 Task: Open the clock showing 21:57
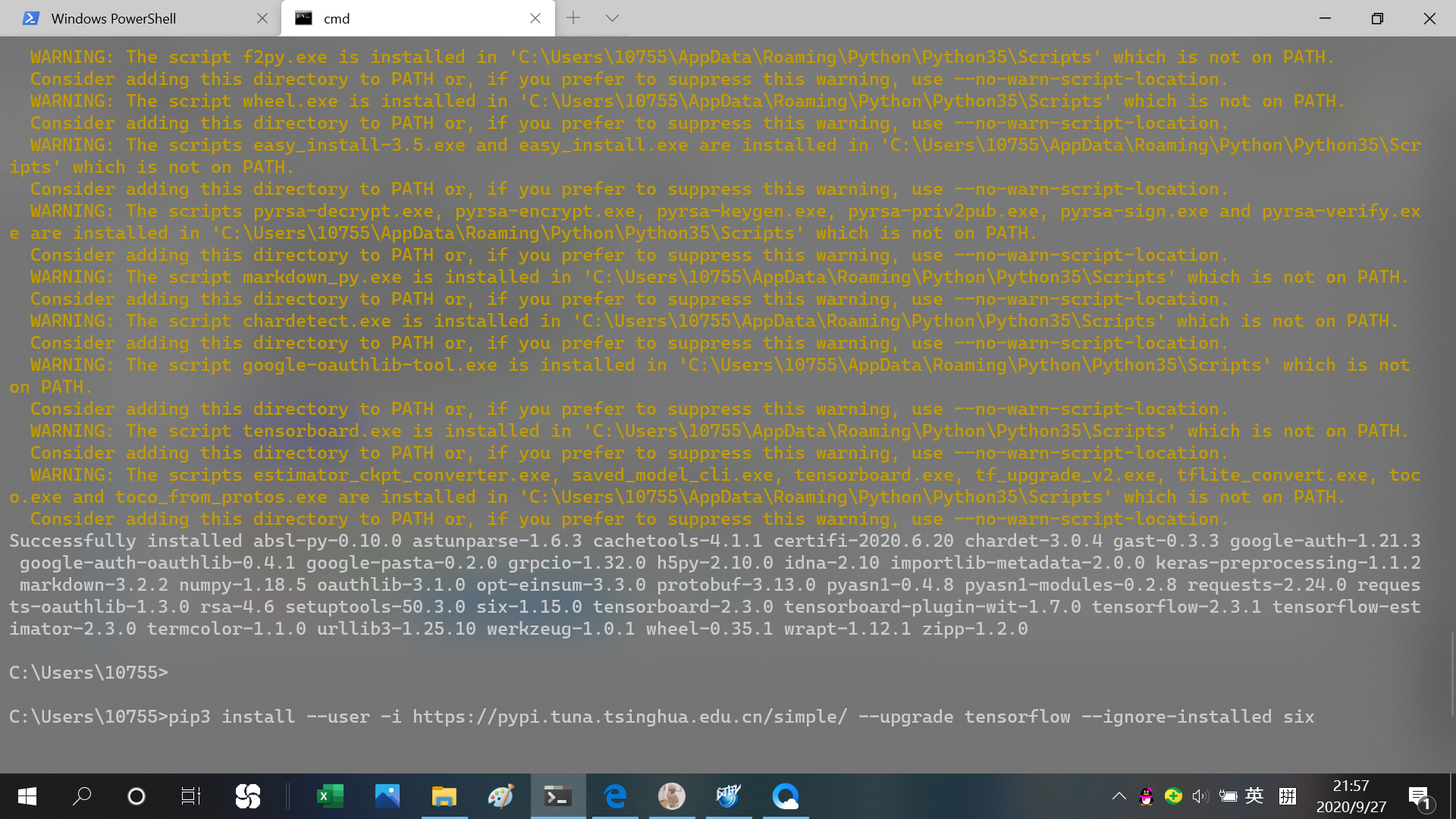[x=1351, y=796]
